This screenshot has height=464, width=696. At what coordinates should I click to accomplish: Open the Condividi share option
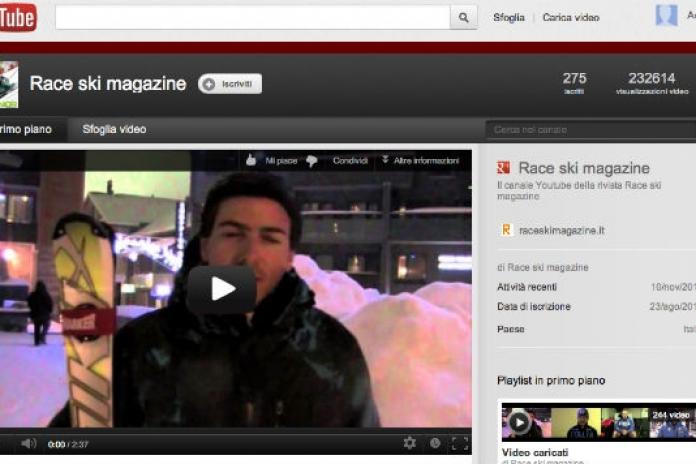[350, 161]
